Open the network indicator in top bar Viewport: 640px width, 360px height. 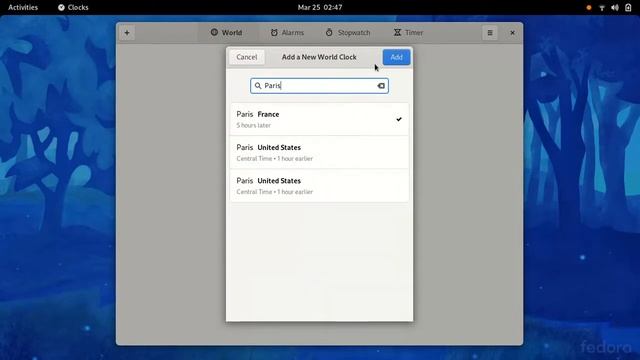coord(602,7)
